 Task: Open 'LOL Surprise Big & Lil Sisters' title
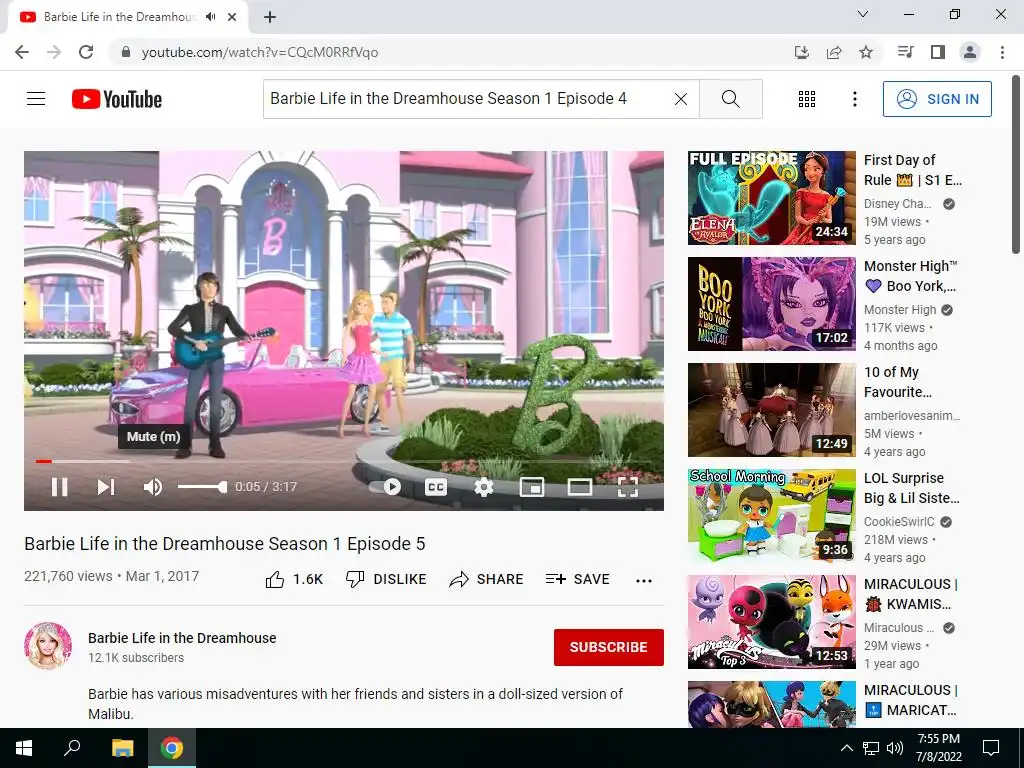point(912,488)
